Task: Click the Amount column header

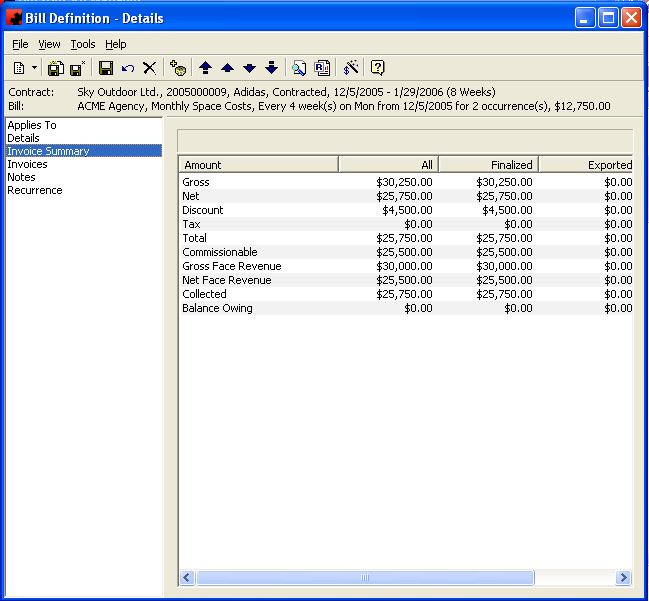Action: (258, 164)
